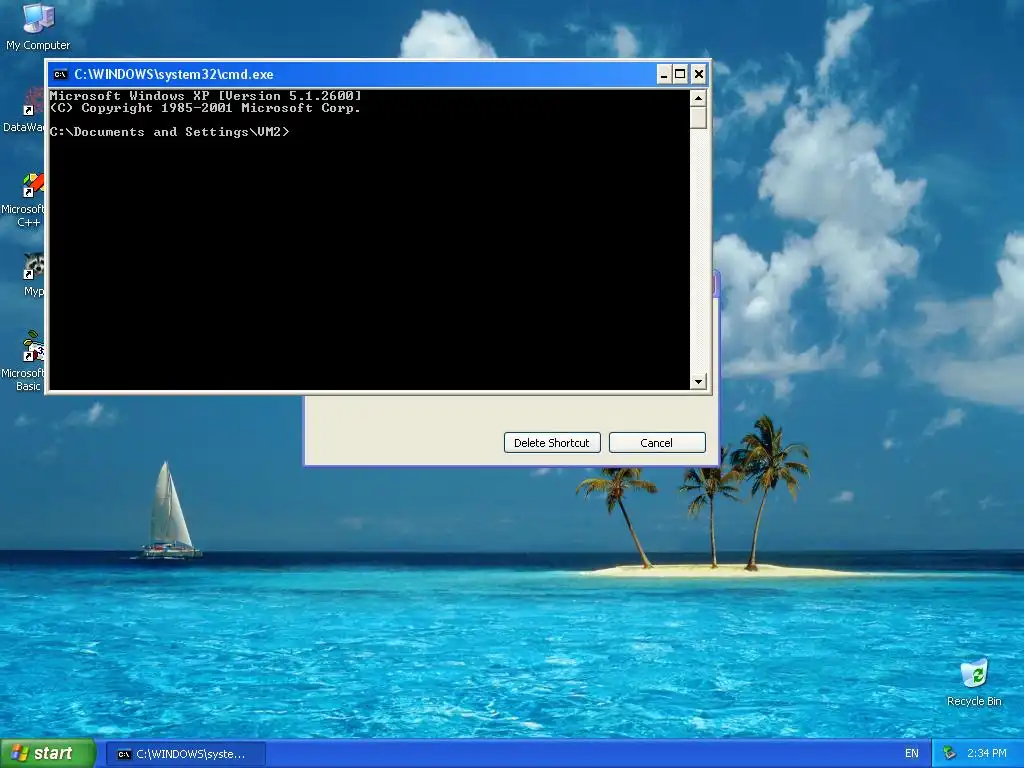Click the cmd.exe taskbar button
Screen dimensions: 1024x768
[x=186, y=754]
